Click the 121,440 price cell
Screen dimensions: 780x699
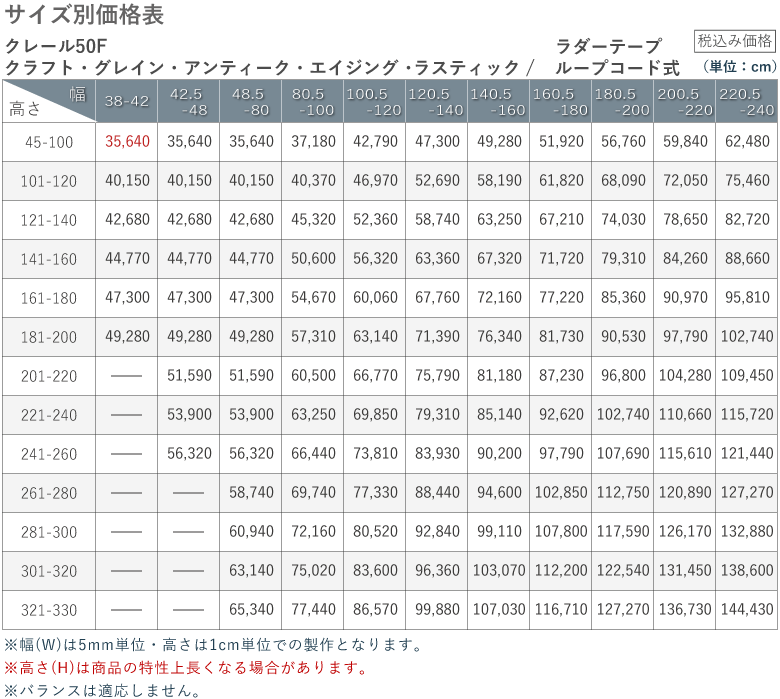tap(747, 454)
